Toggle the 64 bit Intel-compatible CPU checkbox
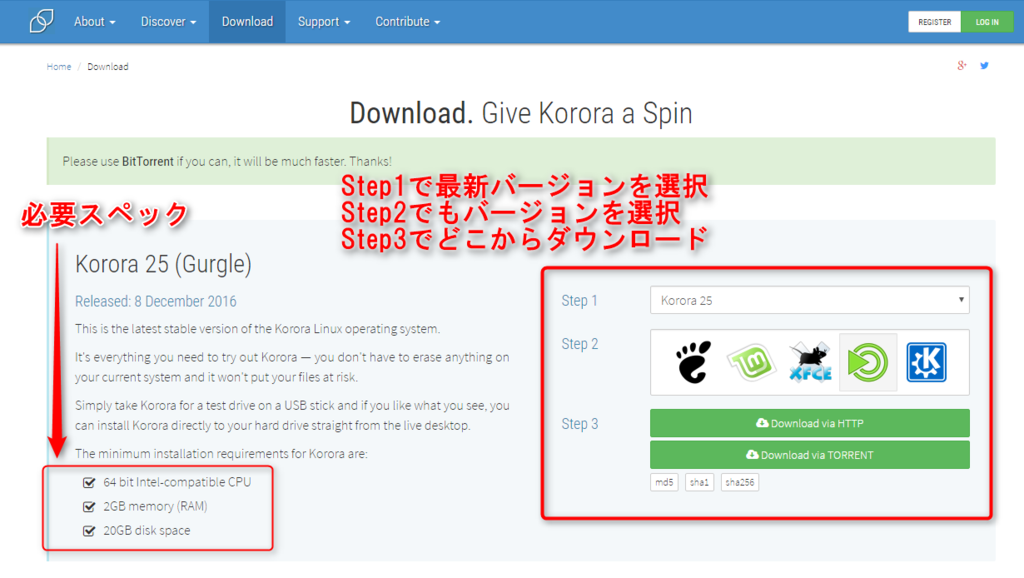The image size is (1024, 578). point(89,483)
